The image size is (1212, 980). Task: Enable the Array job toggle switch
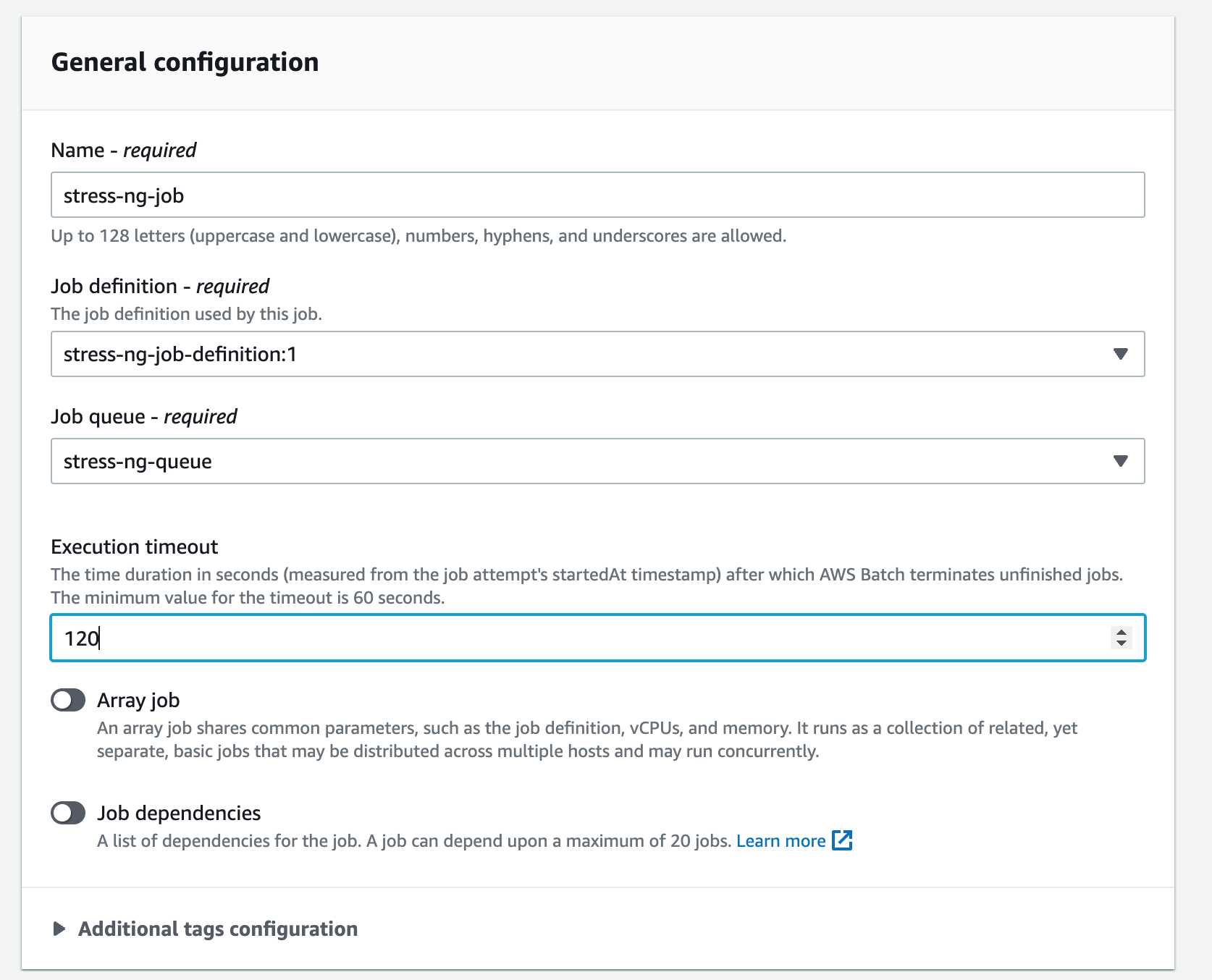[x=68, y=700]
